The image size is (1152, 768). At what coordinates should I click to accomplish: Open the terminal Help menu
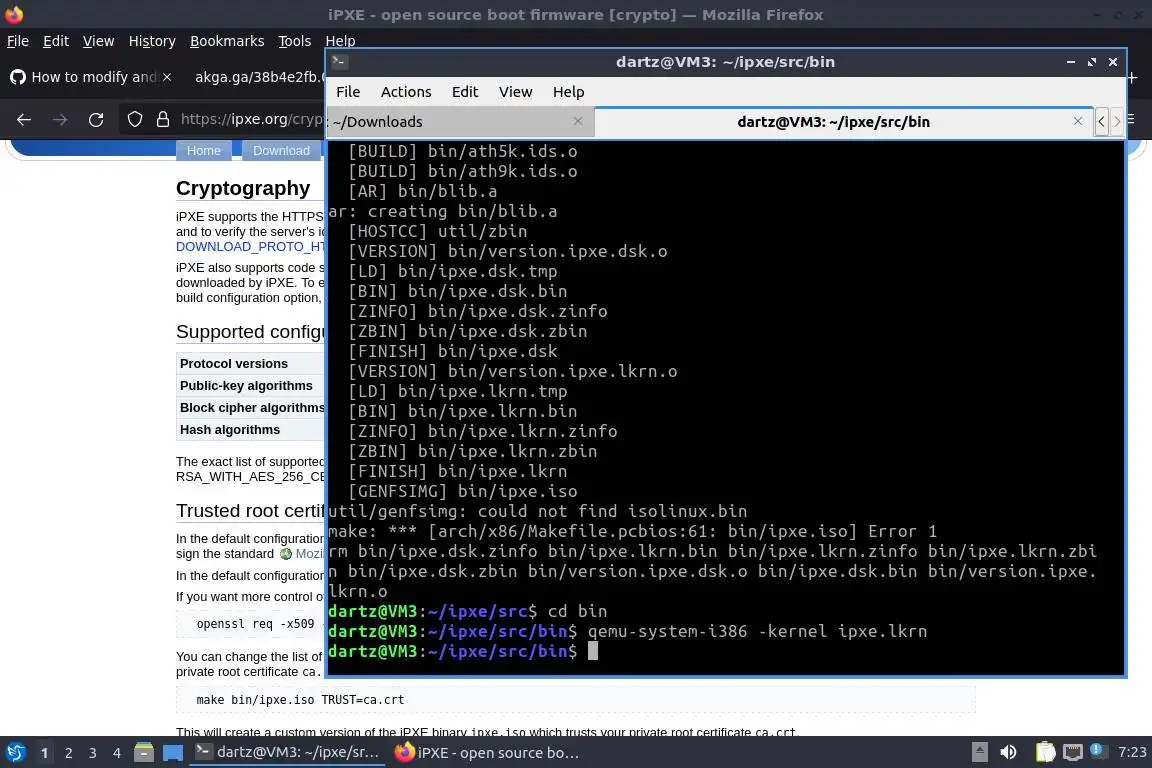click(568, 92)
